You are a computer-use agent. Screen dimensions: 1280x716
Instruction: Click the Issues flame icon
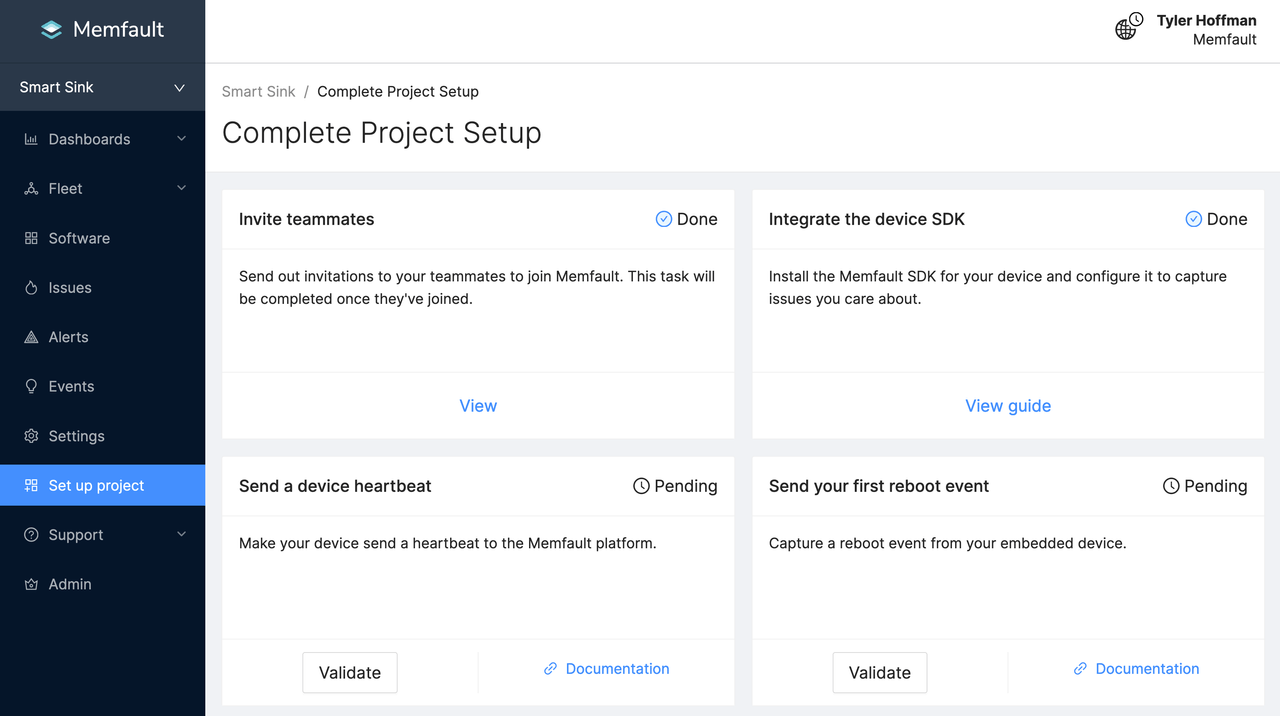point(31,288)
